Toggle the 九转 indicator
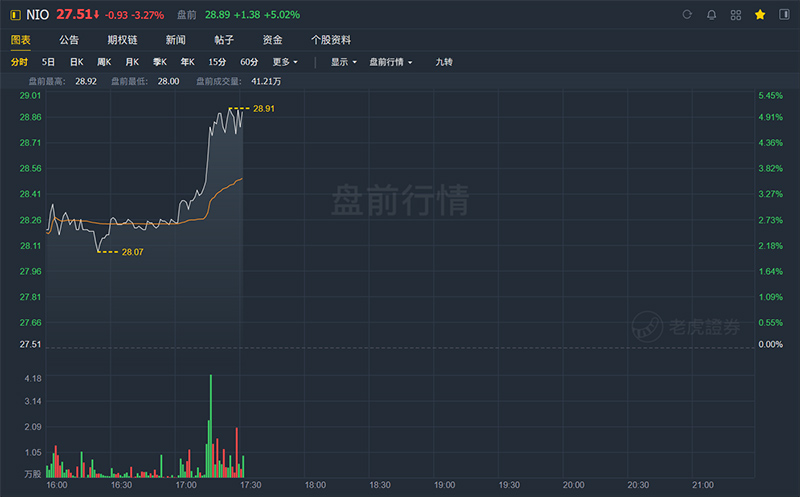The width and height of the screenshot is (800, 497). click(x=444, y=62)
